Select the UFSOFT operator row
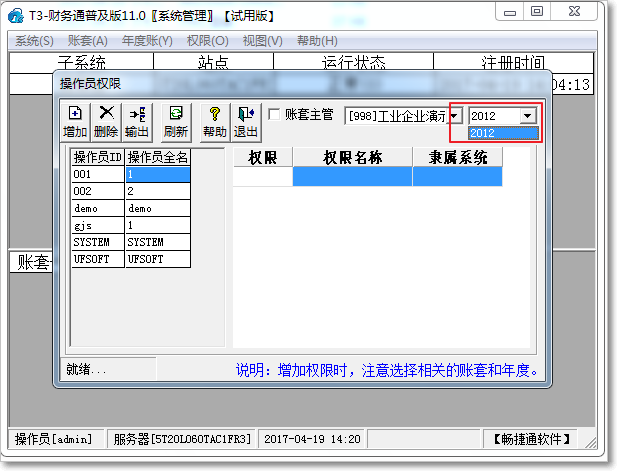The height and width of the screenshot is (471, 617). 97,259
